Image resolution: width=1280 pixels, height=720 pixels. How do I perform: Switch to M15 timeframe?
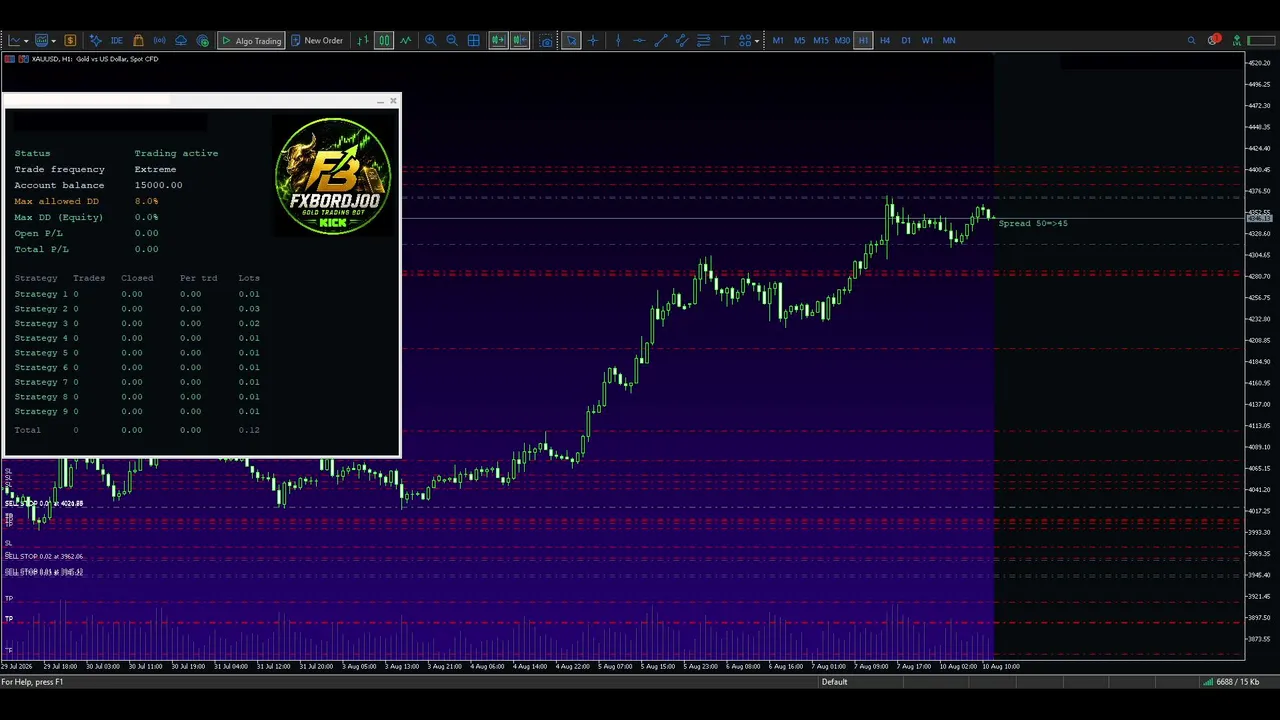click(x=821, y=40)
